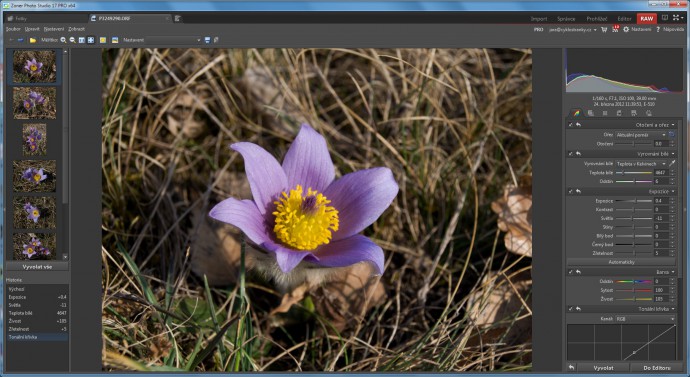Open the shopping cart icon
The width and height of the screenshot is (690, 377).
pos(604,29)
